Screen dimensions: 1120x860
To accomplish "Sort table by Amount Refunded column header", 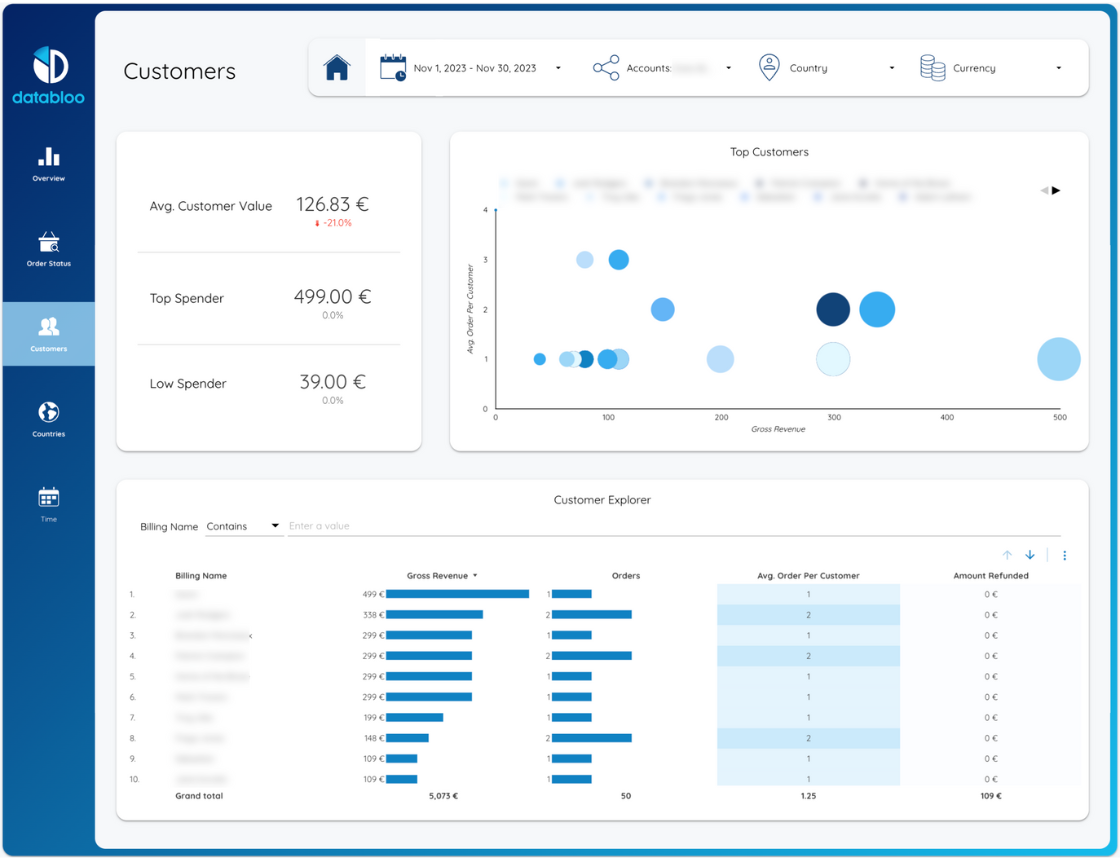I will tap(990, 576).
